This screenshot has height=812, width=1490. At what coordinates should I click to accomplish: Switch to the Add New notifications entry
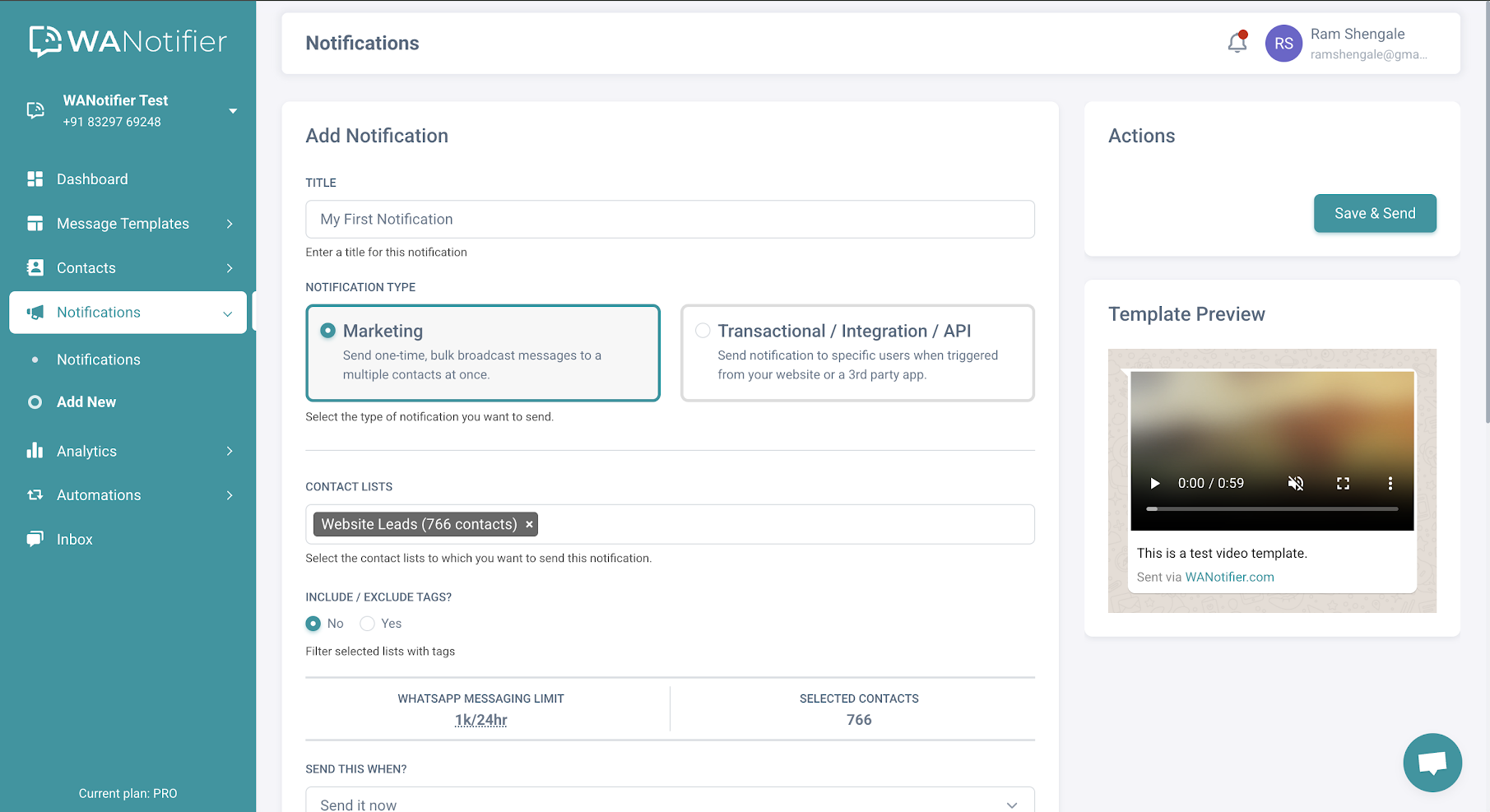tap(86, 401)
